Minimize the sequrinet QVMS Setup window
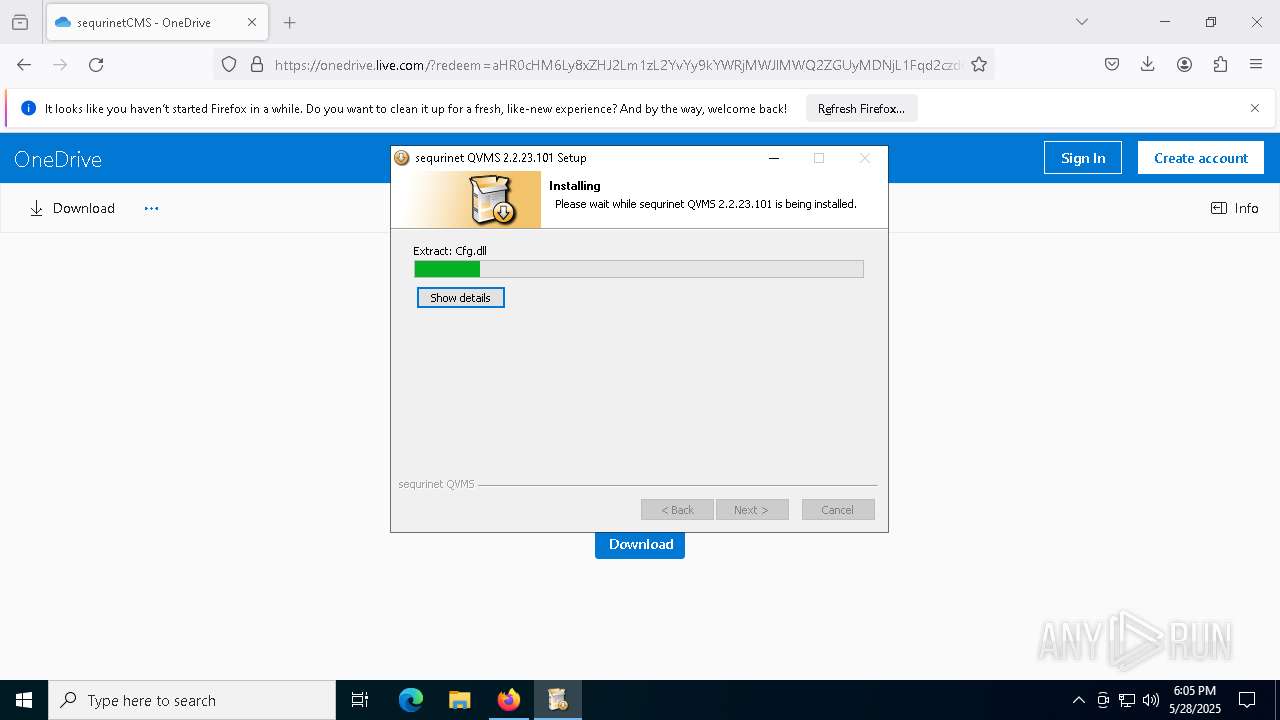Viewport: 1280px width, 720px height. 774,158
